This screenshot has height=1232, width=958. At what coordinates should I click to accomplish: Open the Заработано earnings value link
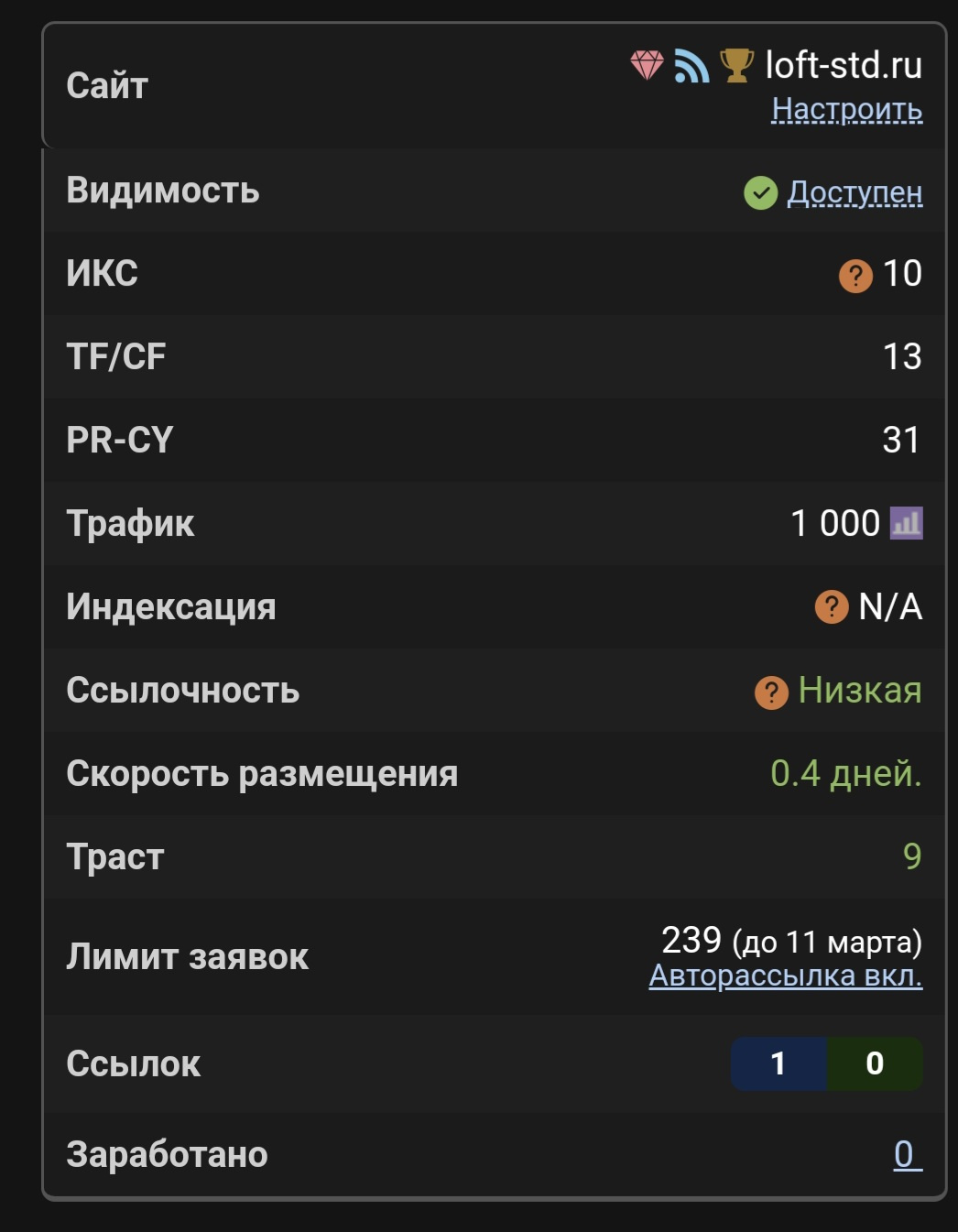(x=905, y=1154)
